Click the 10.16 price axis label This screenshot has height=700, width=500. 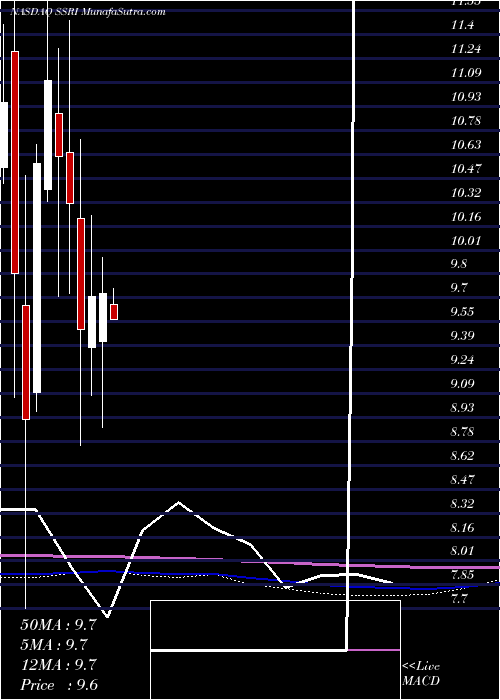[x=466, y=217]
